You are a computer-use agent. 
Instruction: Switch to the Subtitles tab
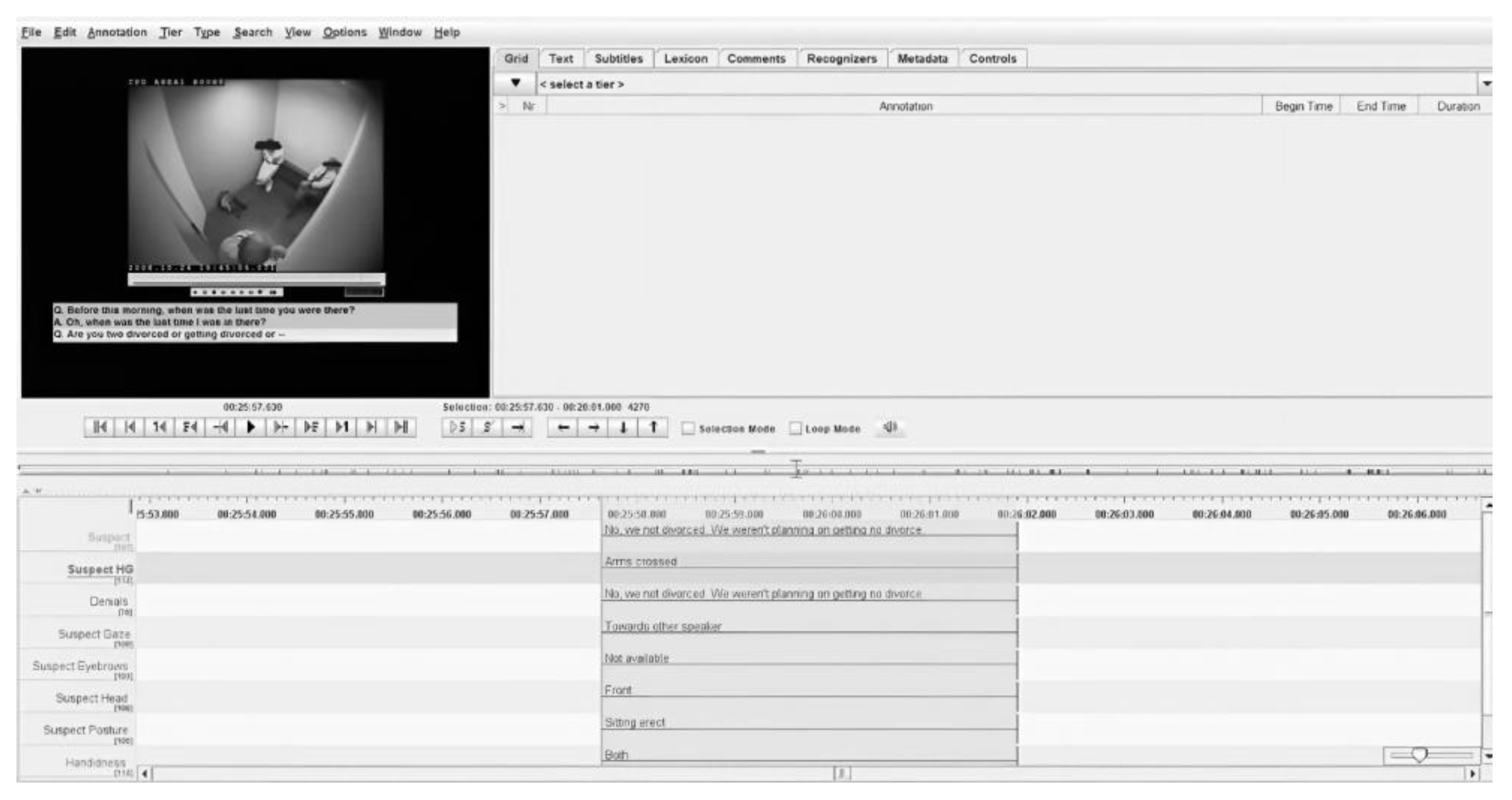(618, 59)
